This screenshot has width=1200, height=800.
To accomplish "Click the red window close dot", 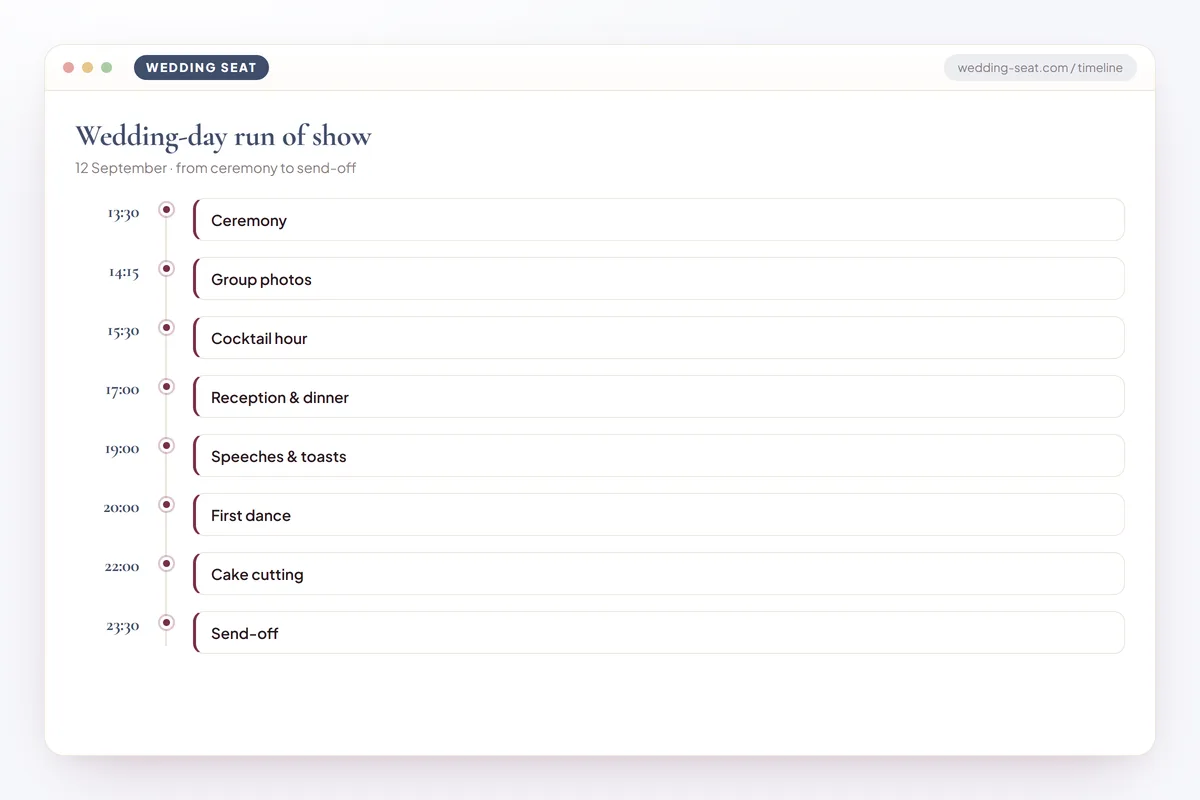I will click(x=69, y=68).
